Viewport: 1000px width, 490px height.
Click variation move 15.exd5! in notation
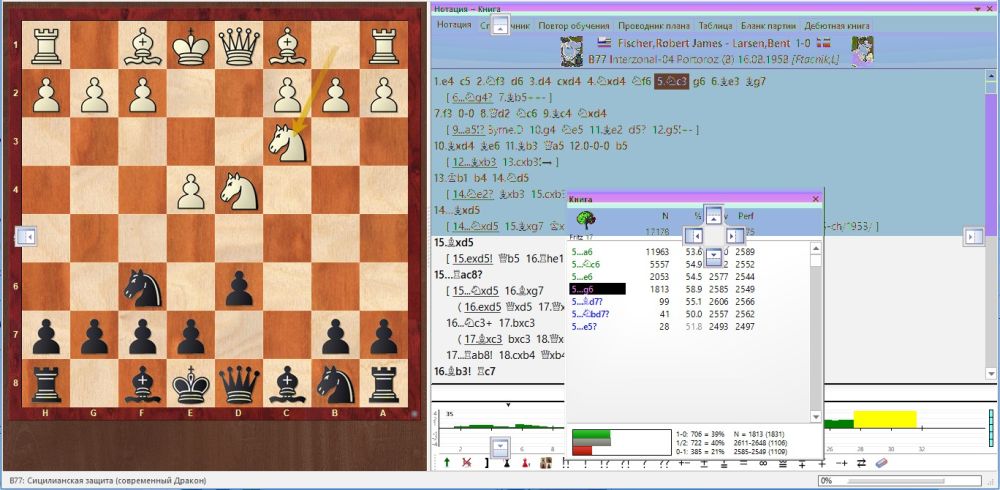click(x=475, y=258)
